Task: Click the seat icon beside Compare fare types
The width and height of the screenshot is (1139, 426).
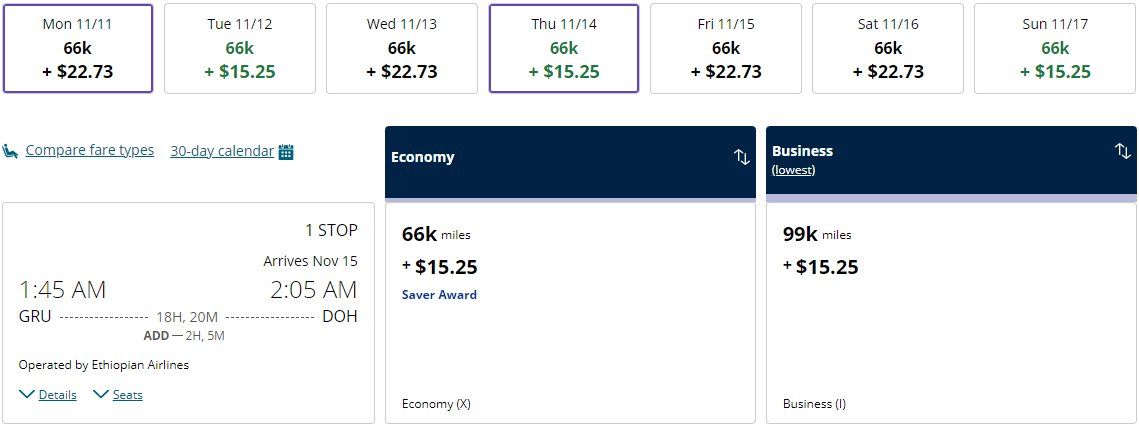Action: [9, 151]
